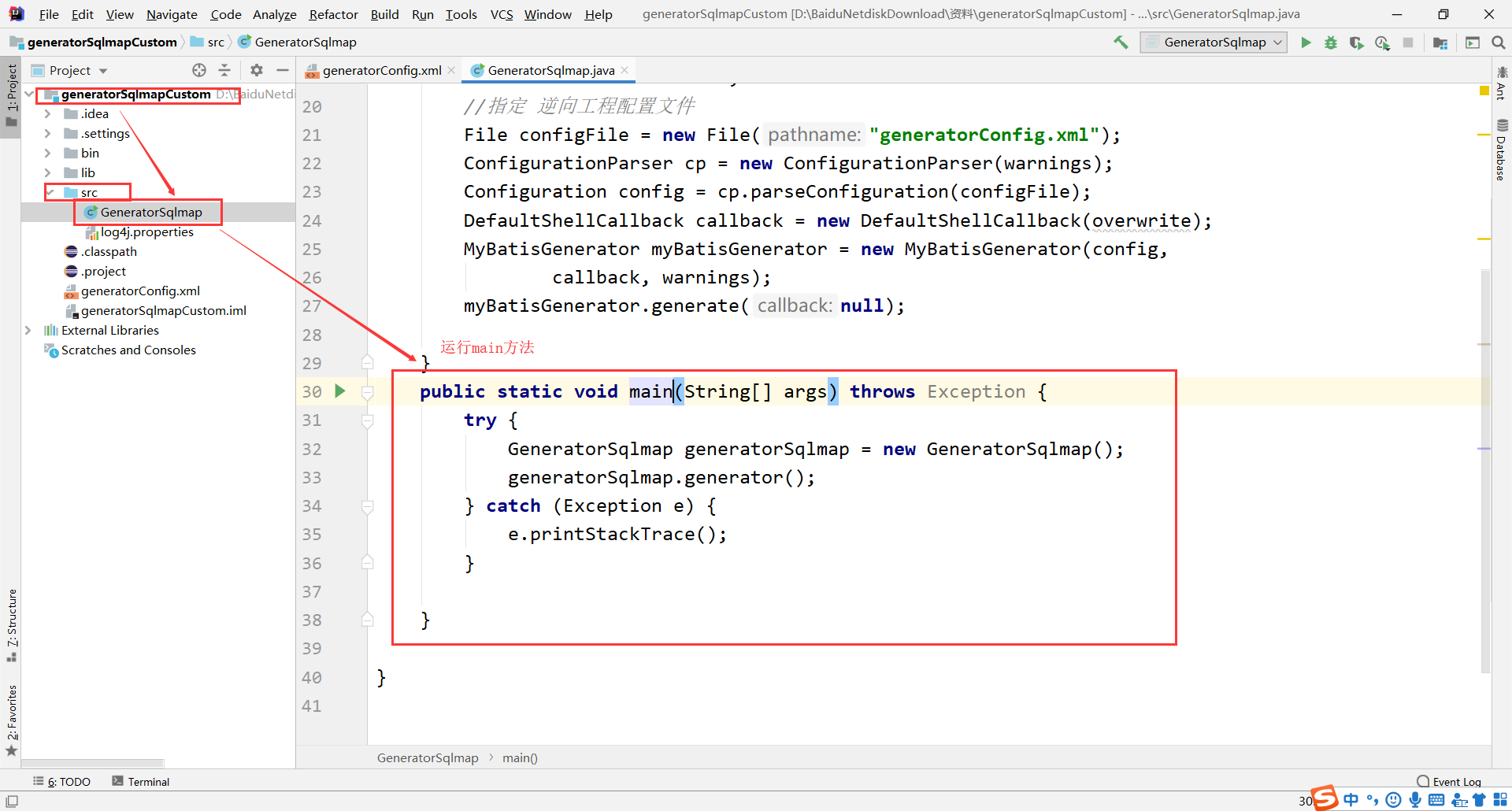Open the terminal layout icon in toolbar
The width and height of the screenshot is (1512, 811).
click(x=1473, y=43)
